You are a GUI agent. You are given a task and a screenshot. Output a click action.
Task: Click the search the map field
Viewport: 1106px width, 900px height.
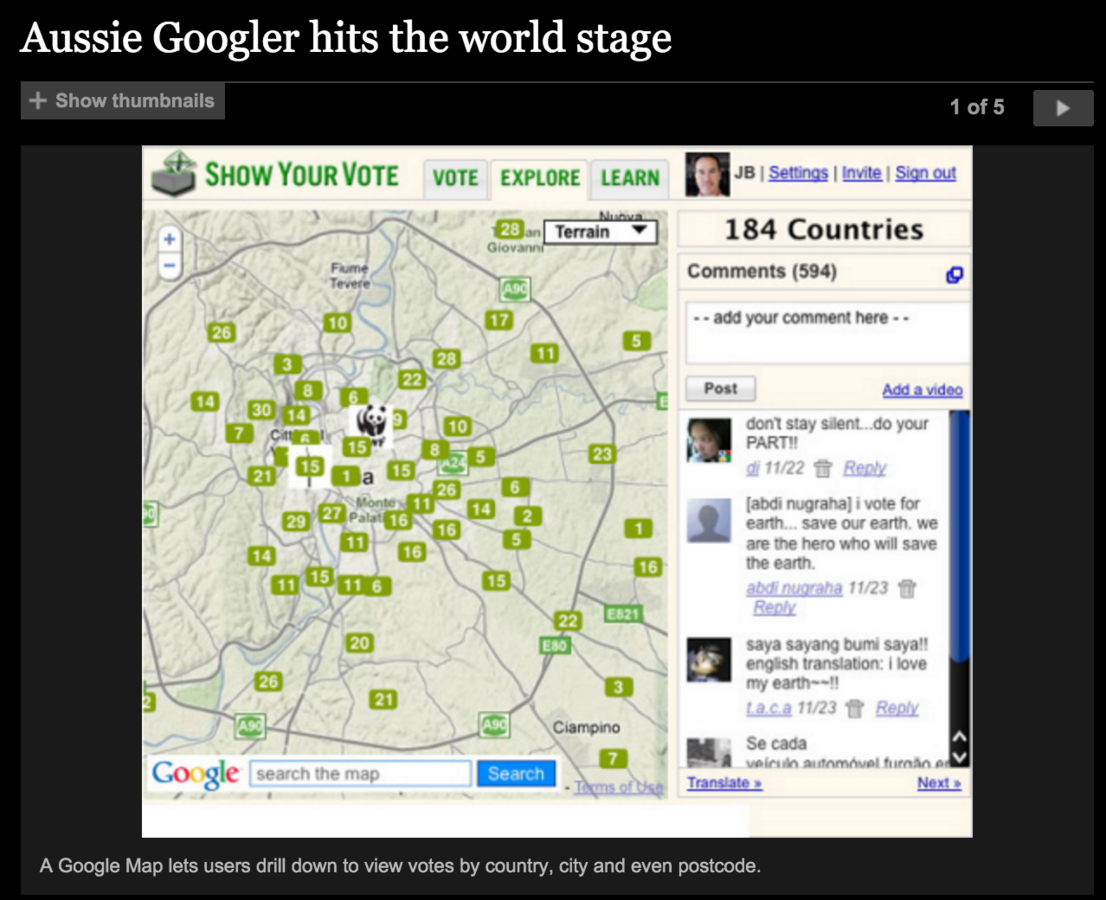coord(360,774)
